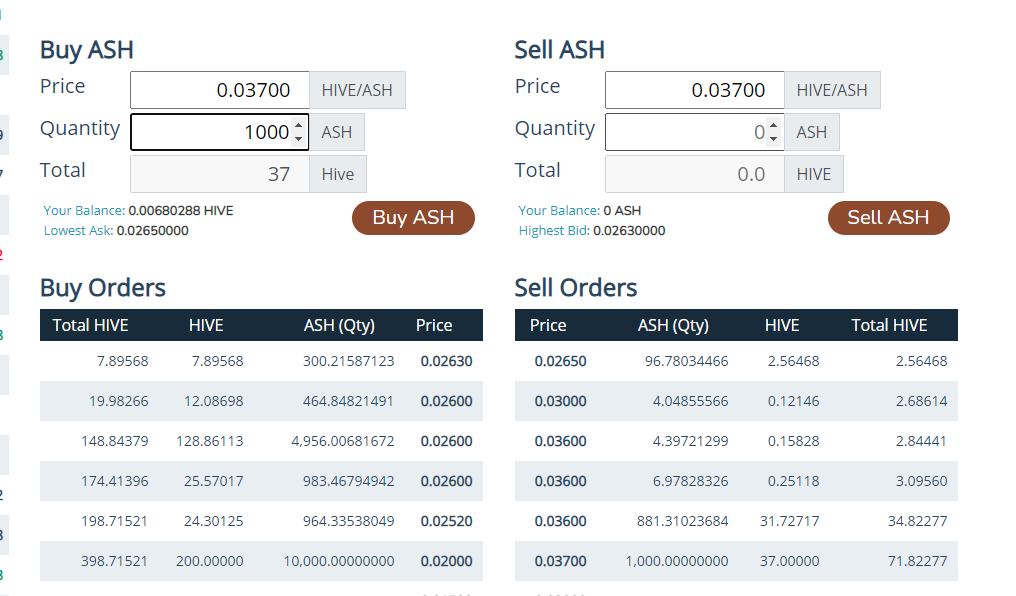1016x596 pixels.
Task: Select buy order priced 0.02000
Action: [x=261, y=561]
